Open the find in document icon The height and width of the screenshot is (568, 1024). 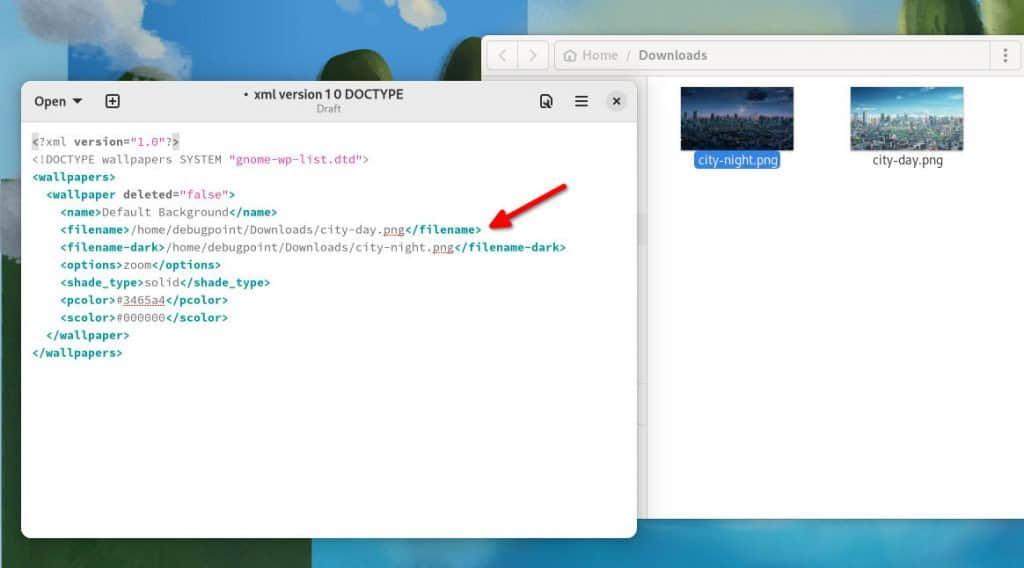tap(546, 101)
